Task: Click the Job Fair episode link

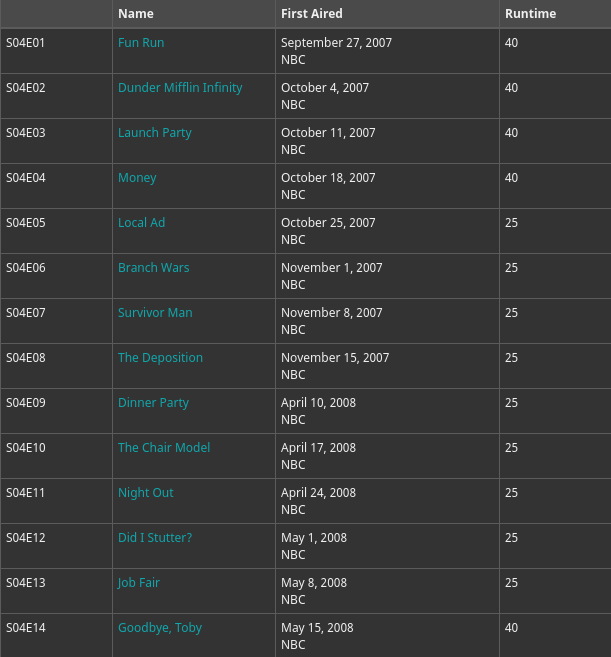Action: [139, 583]
